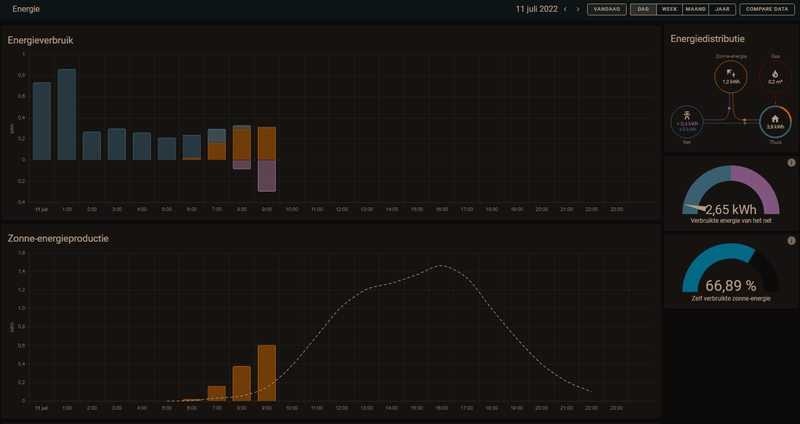Switch to the JAAR period tab
The height and width of the screenshot is (424, 800).
pos(722,9)
